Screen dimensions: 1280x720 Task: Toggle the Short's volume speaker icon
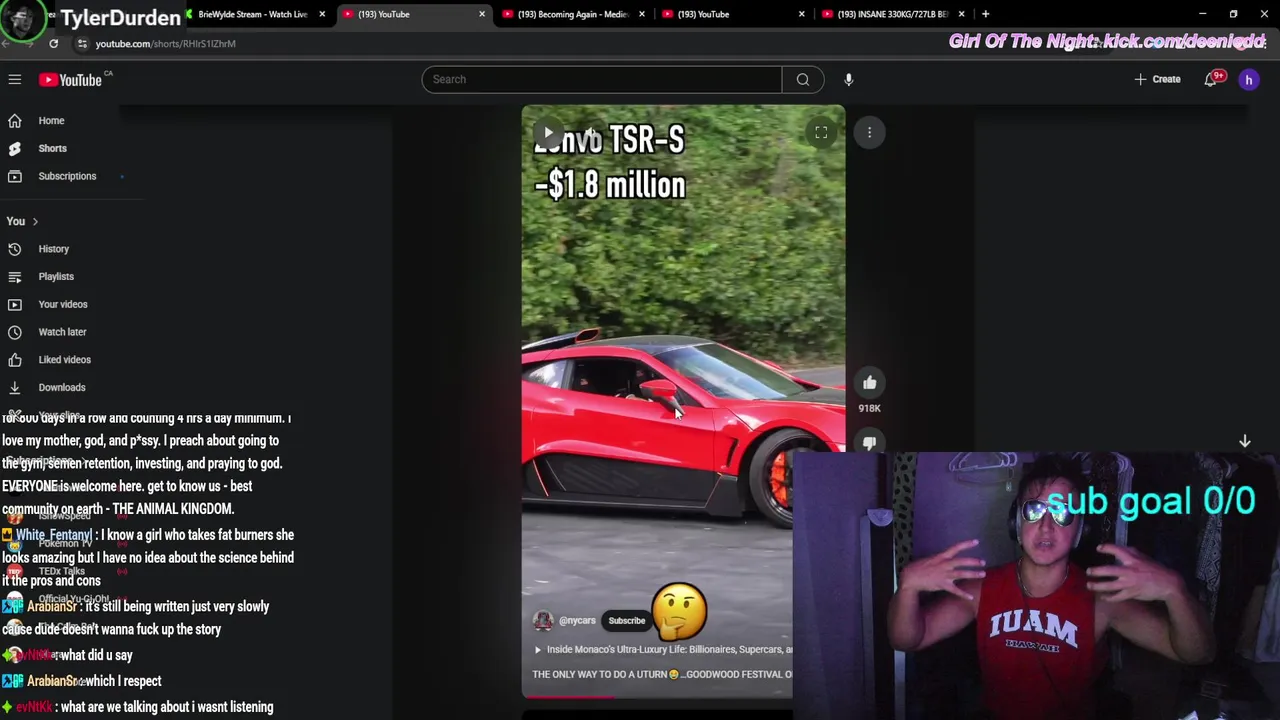[x=591, y=133]
